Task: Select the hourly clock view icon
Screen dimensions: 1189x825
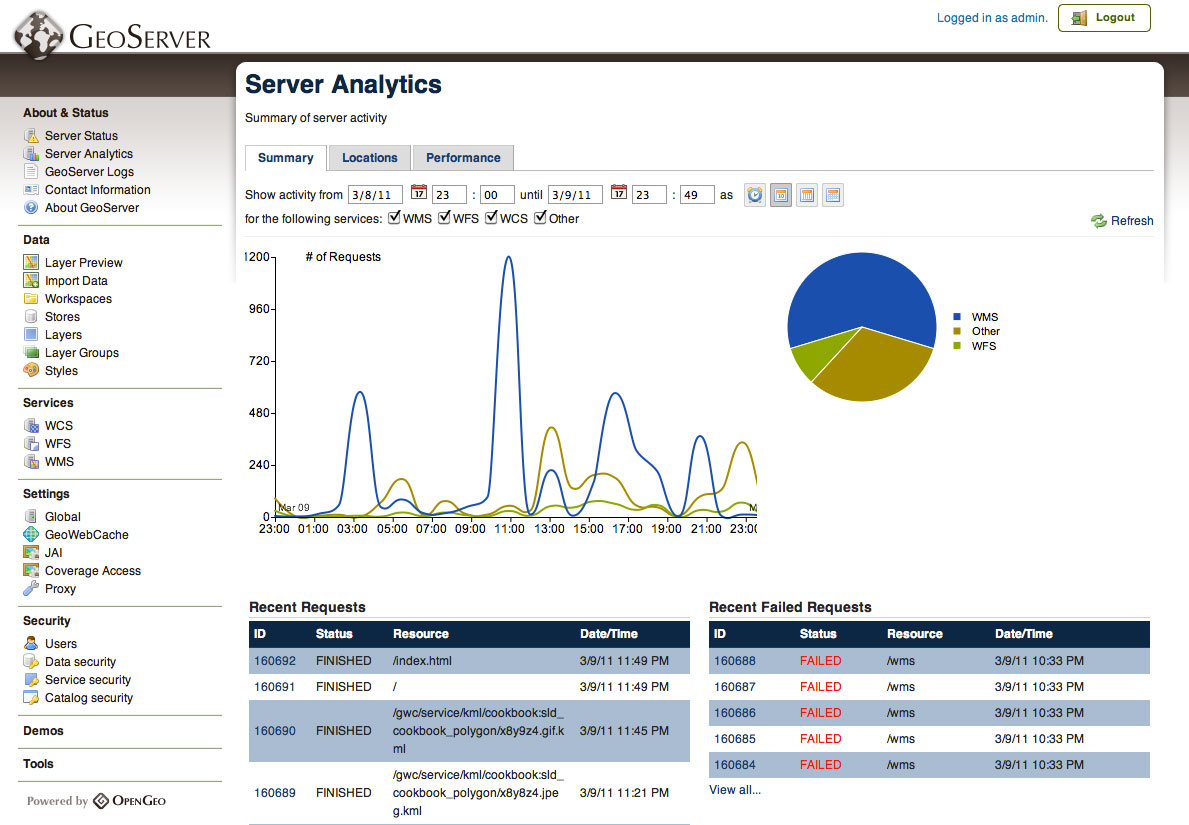Action: (755, 195)
